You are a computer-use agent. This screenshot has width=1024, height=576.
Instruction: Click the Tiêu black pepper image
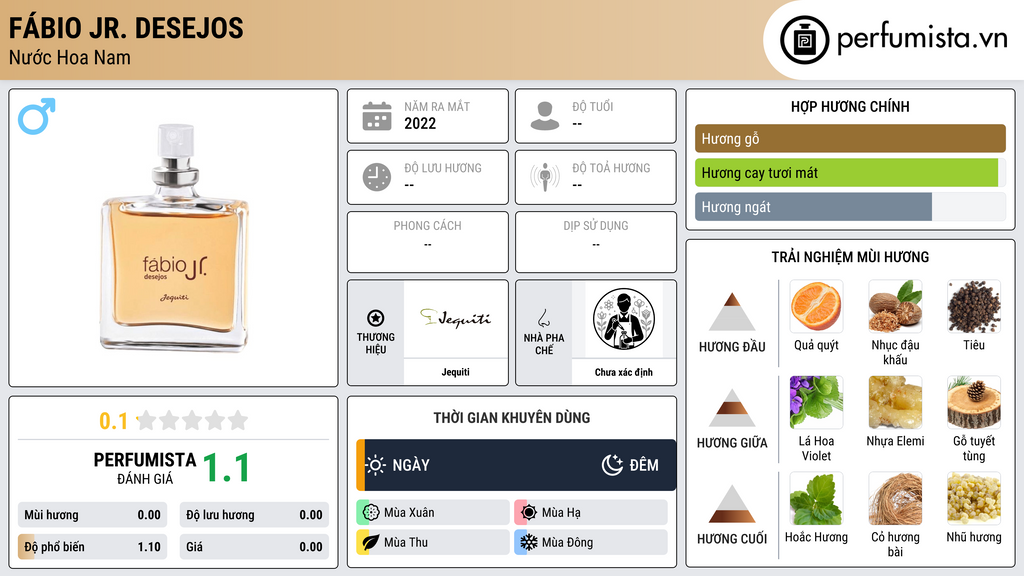coord(974,306)
